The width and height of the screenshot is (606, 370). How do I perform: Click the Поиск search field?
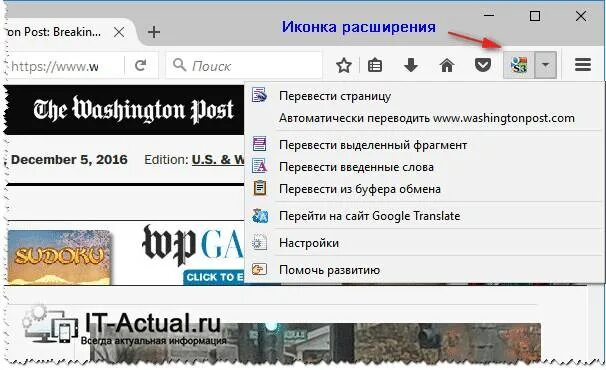click(244, 66)
